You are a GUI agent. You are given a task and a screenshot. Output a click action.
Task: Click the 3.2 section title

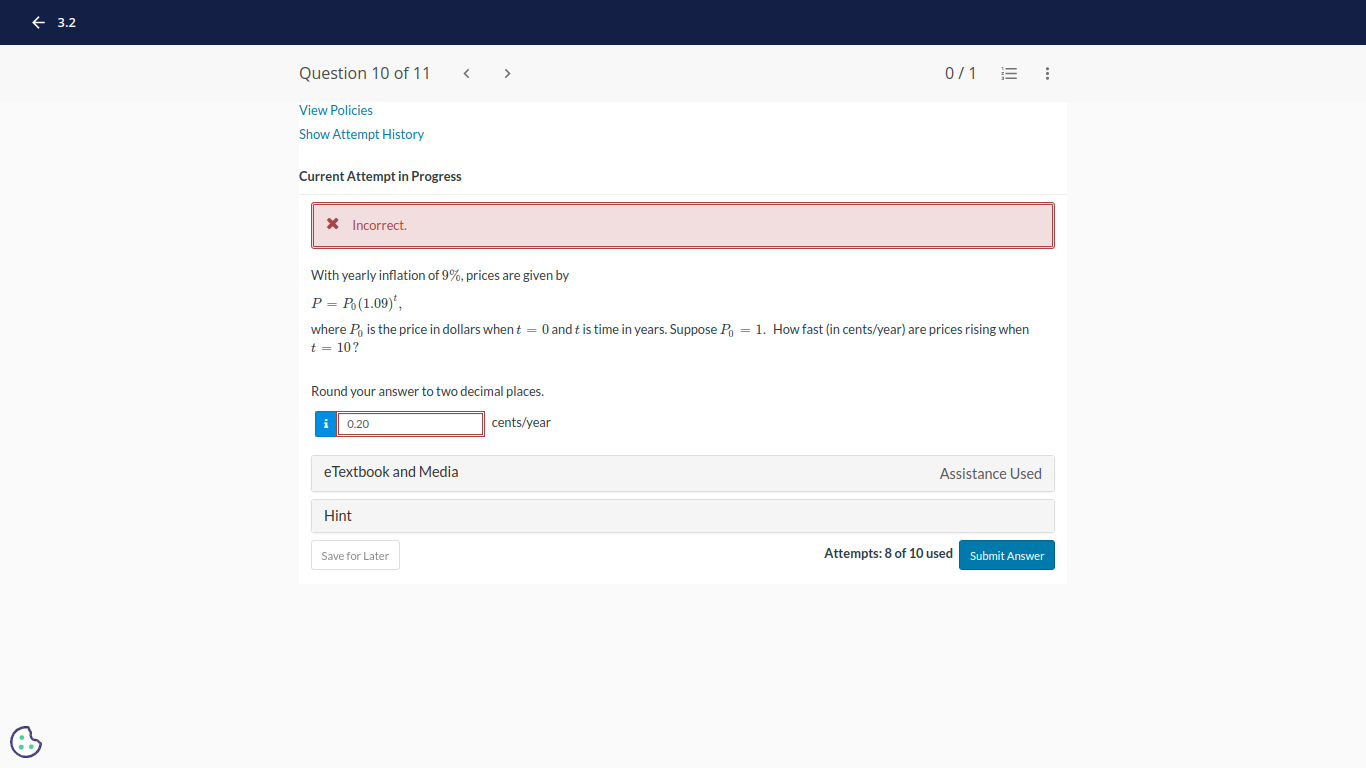coord(66,22)
